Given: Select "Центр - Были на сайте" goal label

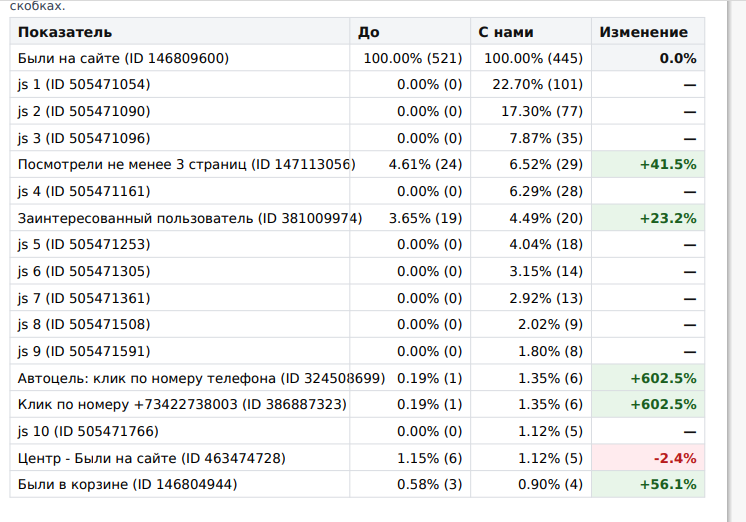Looking at the screenshot, I should (x=151, y=458).
